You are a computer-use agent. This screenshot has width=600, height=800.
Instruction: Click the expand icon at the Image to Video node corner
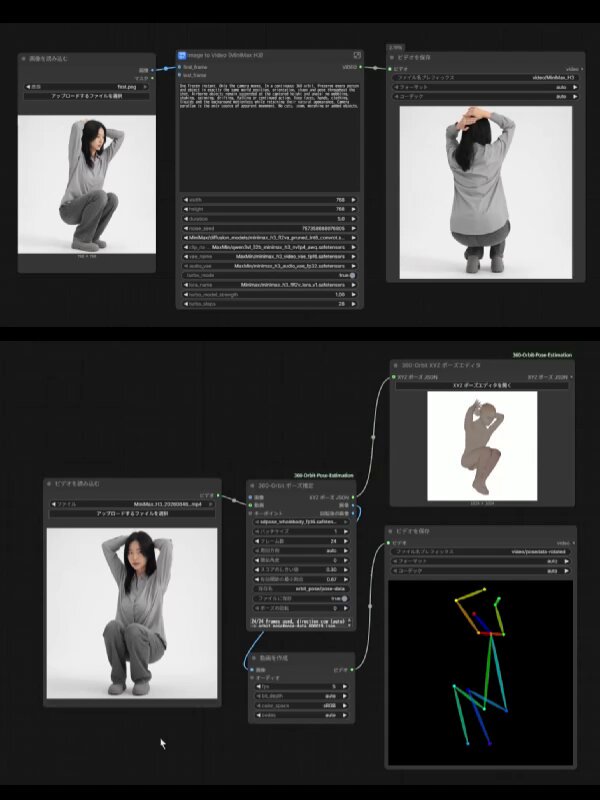pos(357,55)
